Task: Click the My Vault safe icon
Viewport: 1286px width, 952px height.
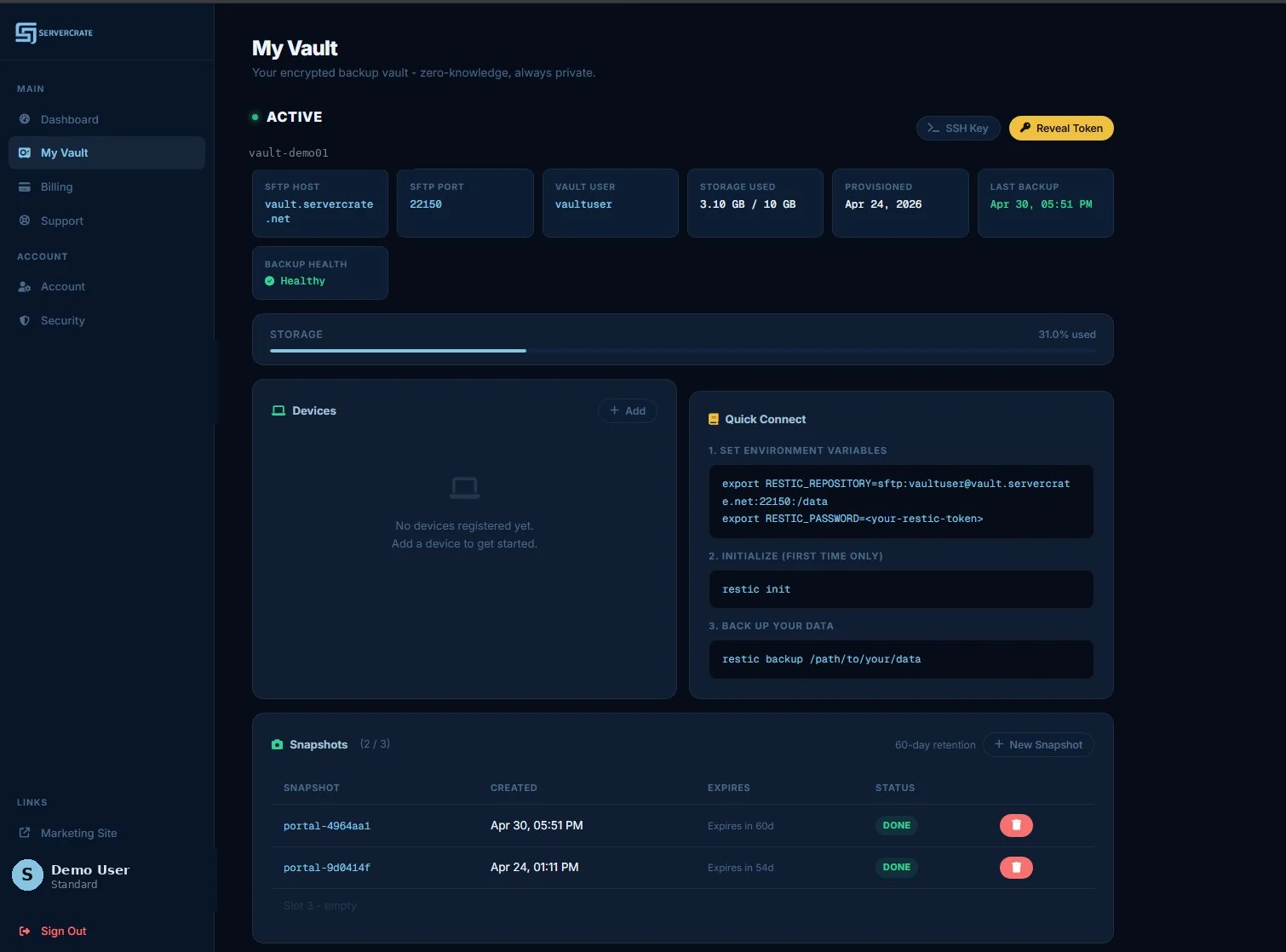Action: point(25,152)
